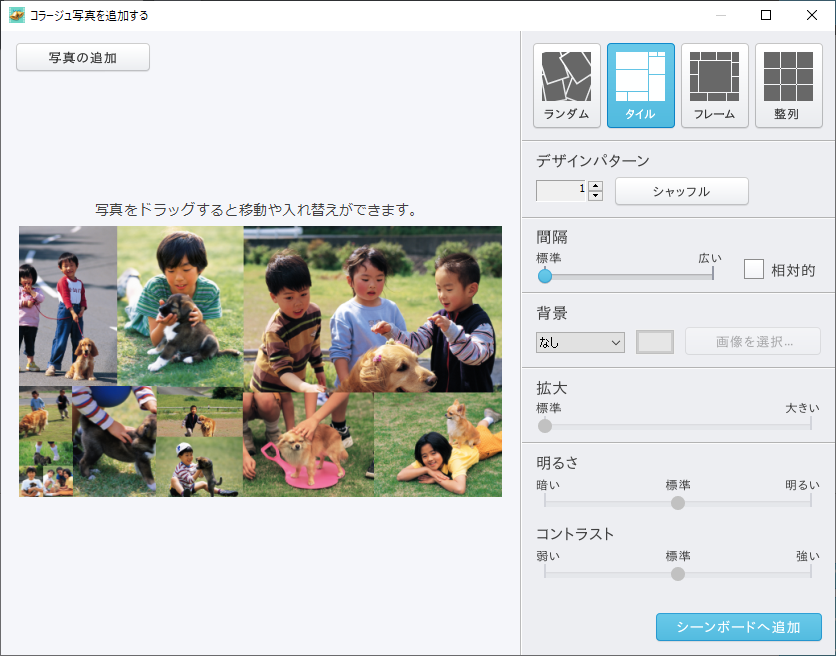Select the boy with puppy photo
The width and height of the screenshot is (836, 656).
tap(180, 305)
